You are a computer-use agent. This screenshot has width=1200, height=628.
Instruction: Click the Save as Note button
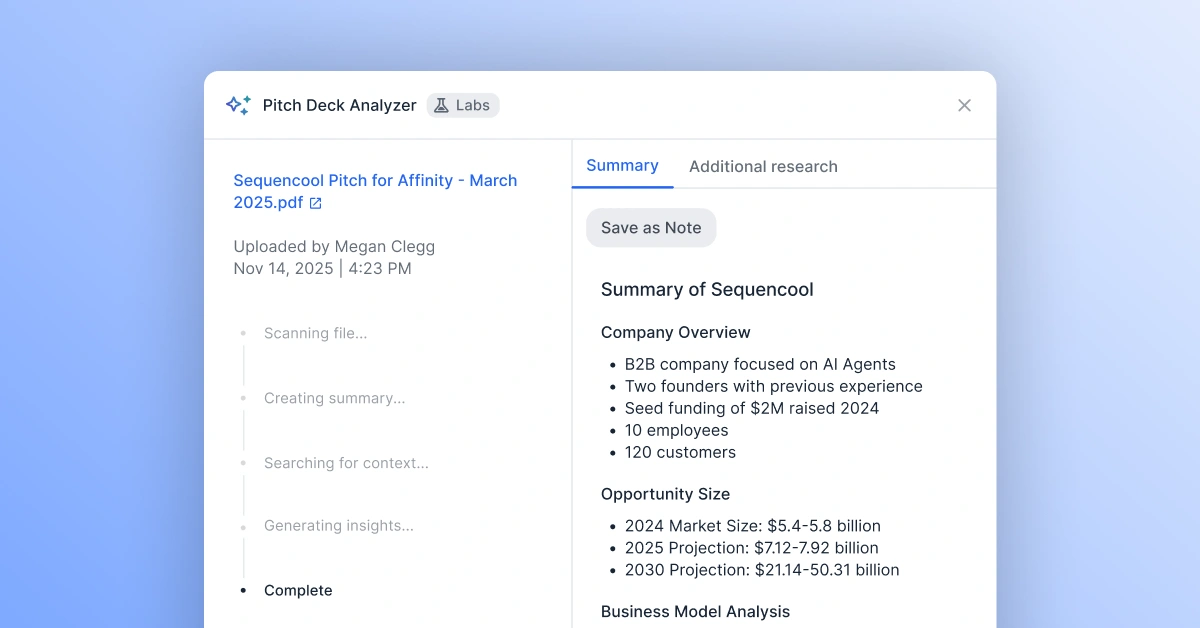(x=651, y=227)
